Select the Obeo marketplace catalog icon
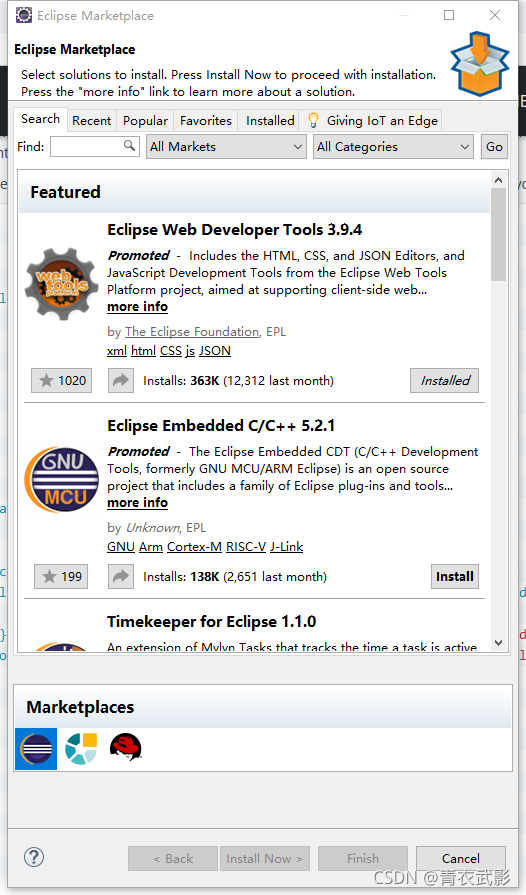Viewport: 526px width, 895px height. 81,749
